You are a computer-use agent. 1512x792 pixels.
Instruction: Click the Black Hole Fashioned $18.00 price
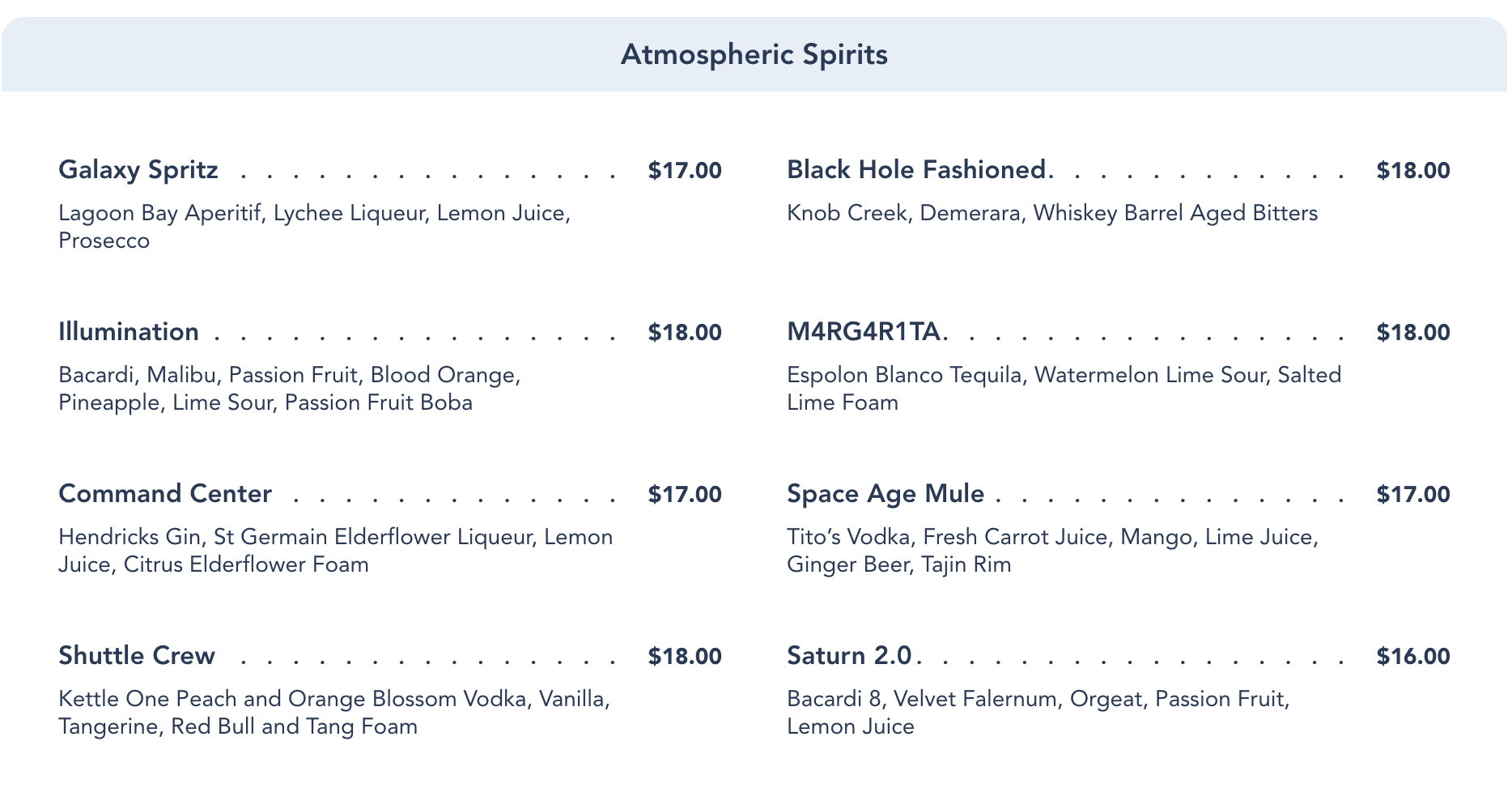click(x=1413, y=171)
